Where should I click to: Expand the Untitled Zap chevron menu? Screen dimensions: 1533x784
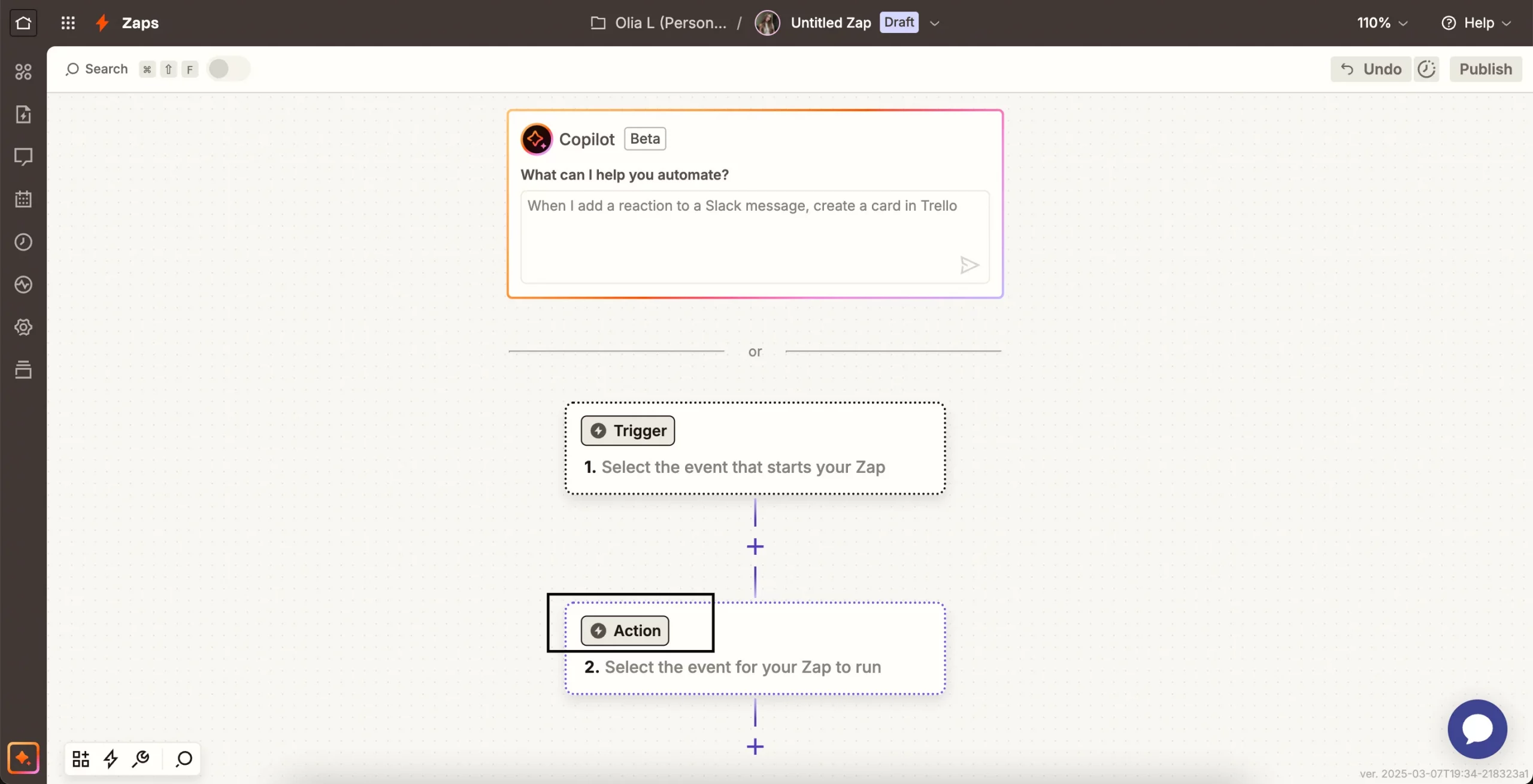click(934, 23)
